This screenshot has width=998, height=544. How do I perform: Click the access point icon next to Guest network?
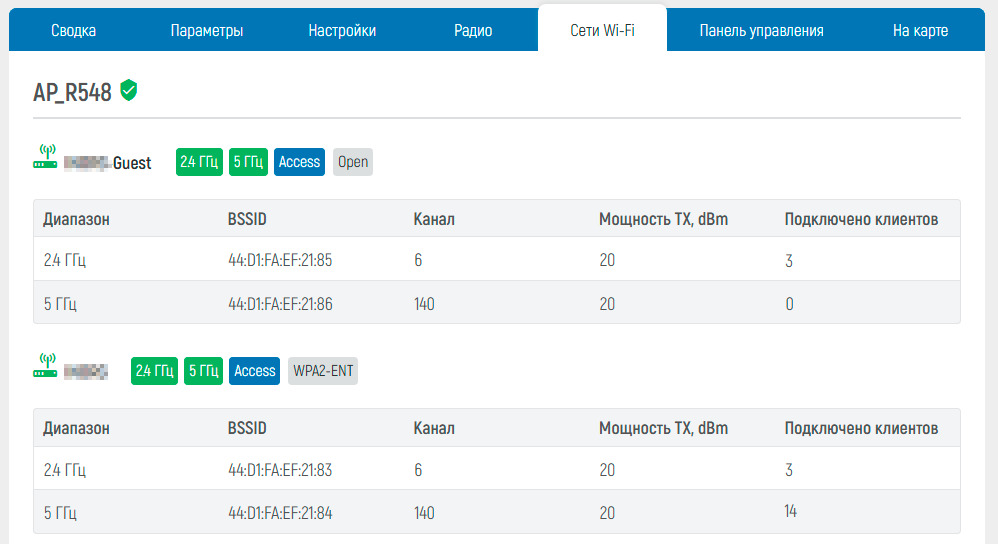tap(45, 157)
